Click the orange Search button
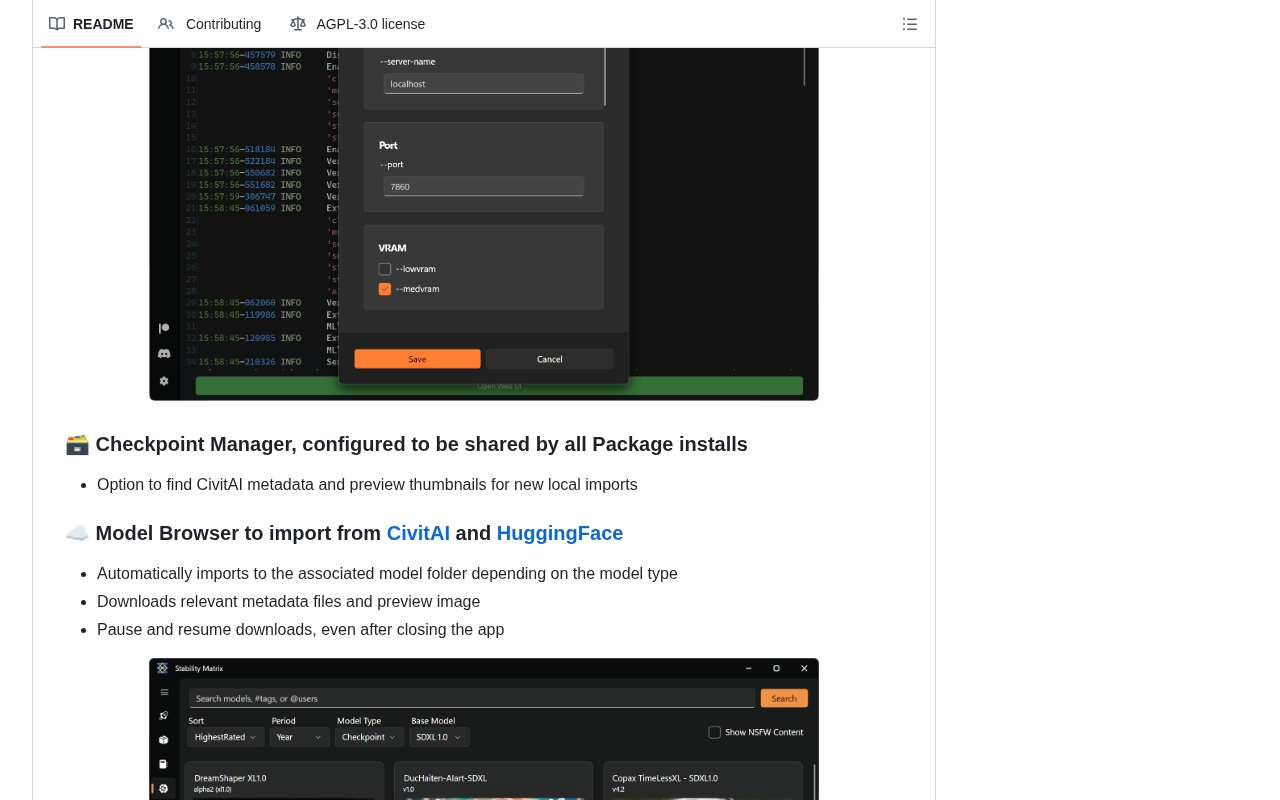The height and width of the screenshot is (800, 1280). 784,698
